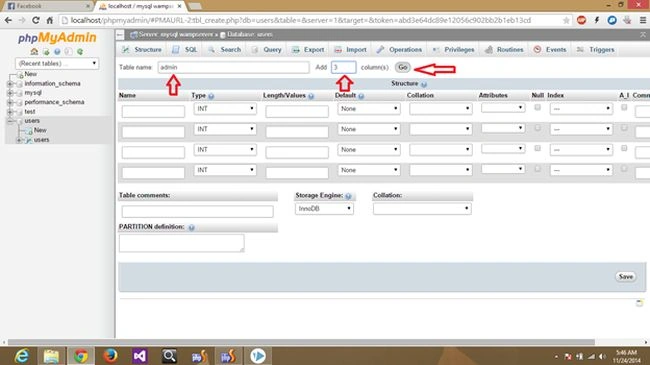Image resolution: width=650 pixels, height=365 pixels.
Task: Click help icon next to Type header
Action: pos(211,96)
